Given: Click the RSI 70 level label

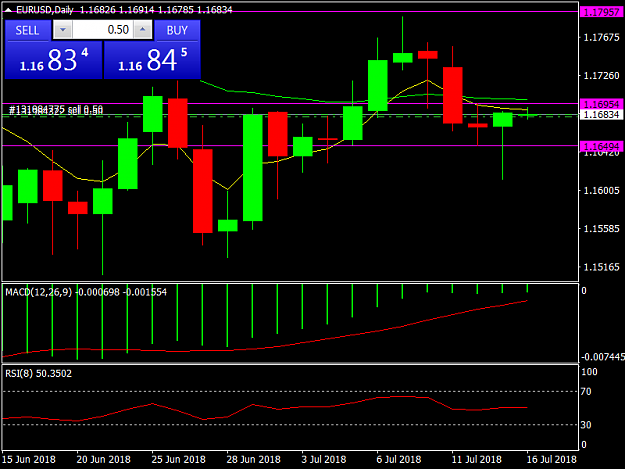Looking at the screenshot, I should 586,392.
